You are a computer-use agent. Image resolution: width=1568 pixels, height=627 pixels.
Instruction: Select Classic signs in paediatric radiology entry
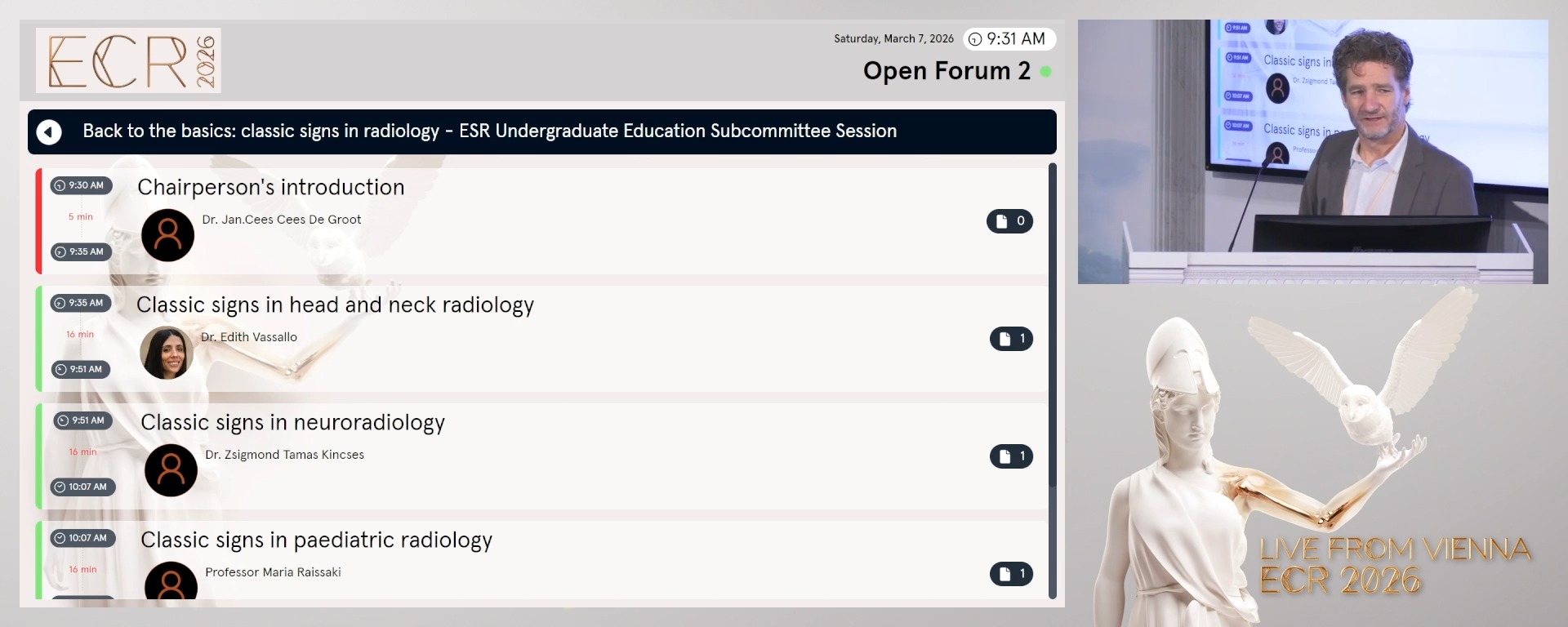[x=316, y=540]
